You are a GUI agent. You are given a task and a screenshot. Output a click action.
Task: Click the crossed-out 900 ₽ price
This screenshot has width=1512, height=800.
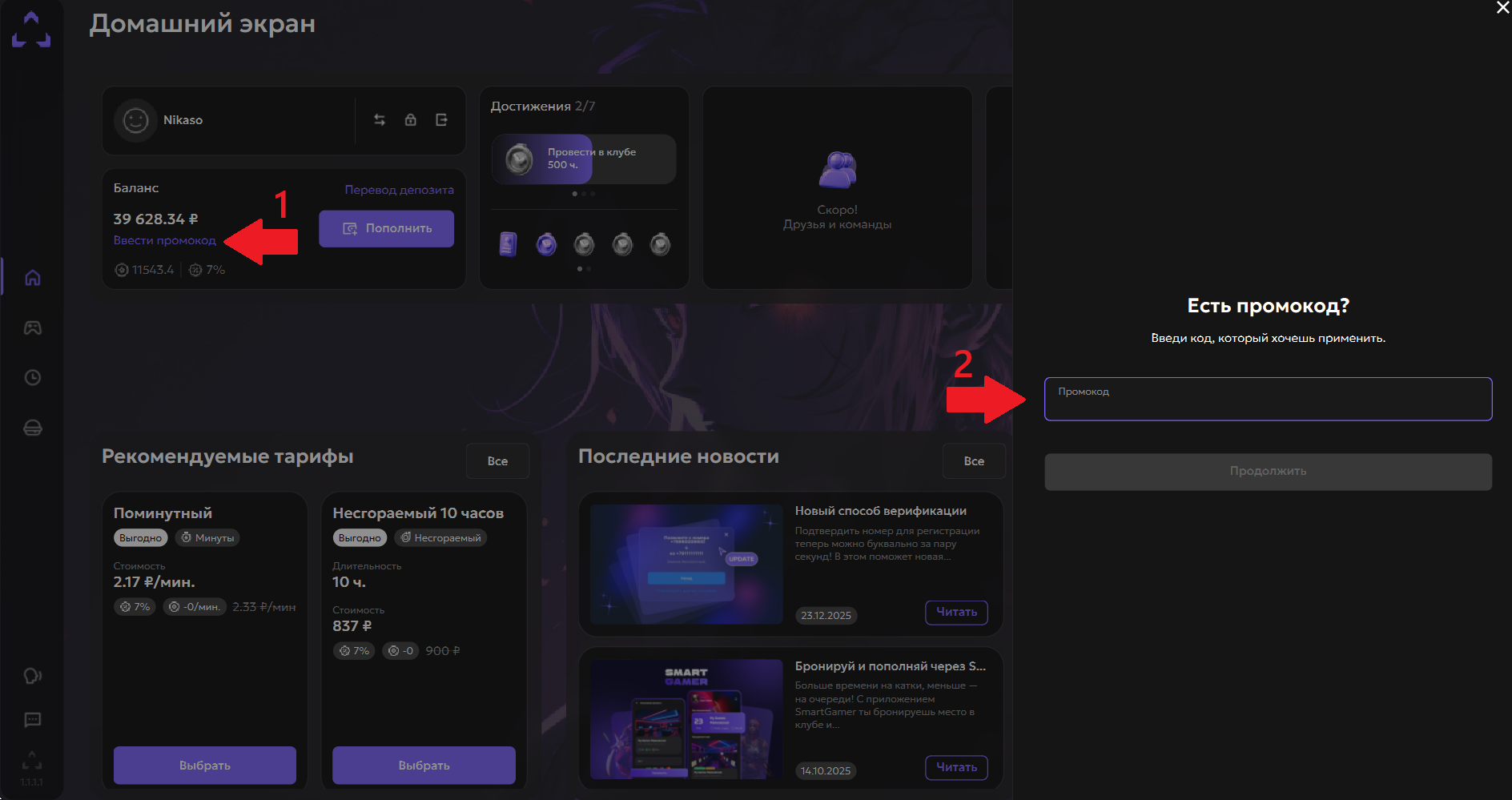(443, 651)
